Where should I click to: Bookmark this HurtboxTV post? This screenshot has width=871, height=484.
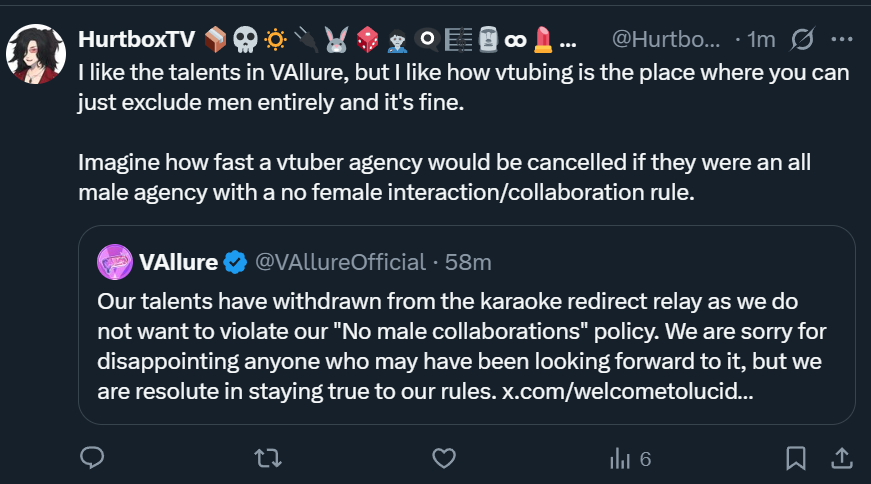pos(796,458)
